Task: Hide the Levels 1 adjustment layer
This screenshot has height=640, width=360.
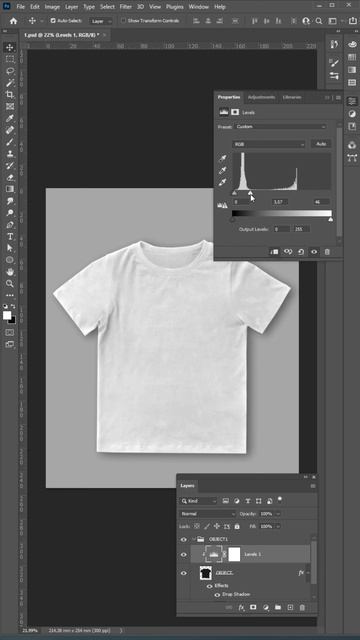Action: 184,555
